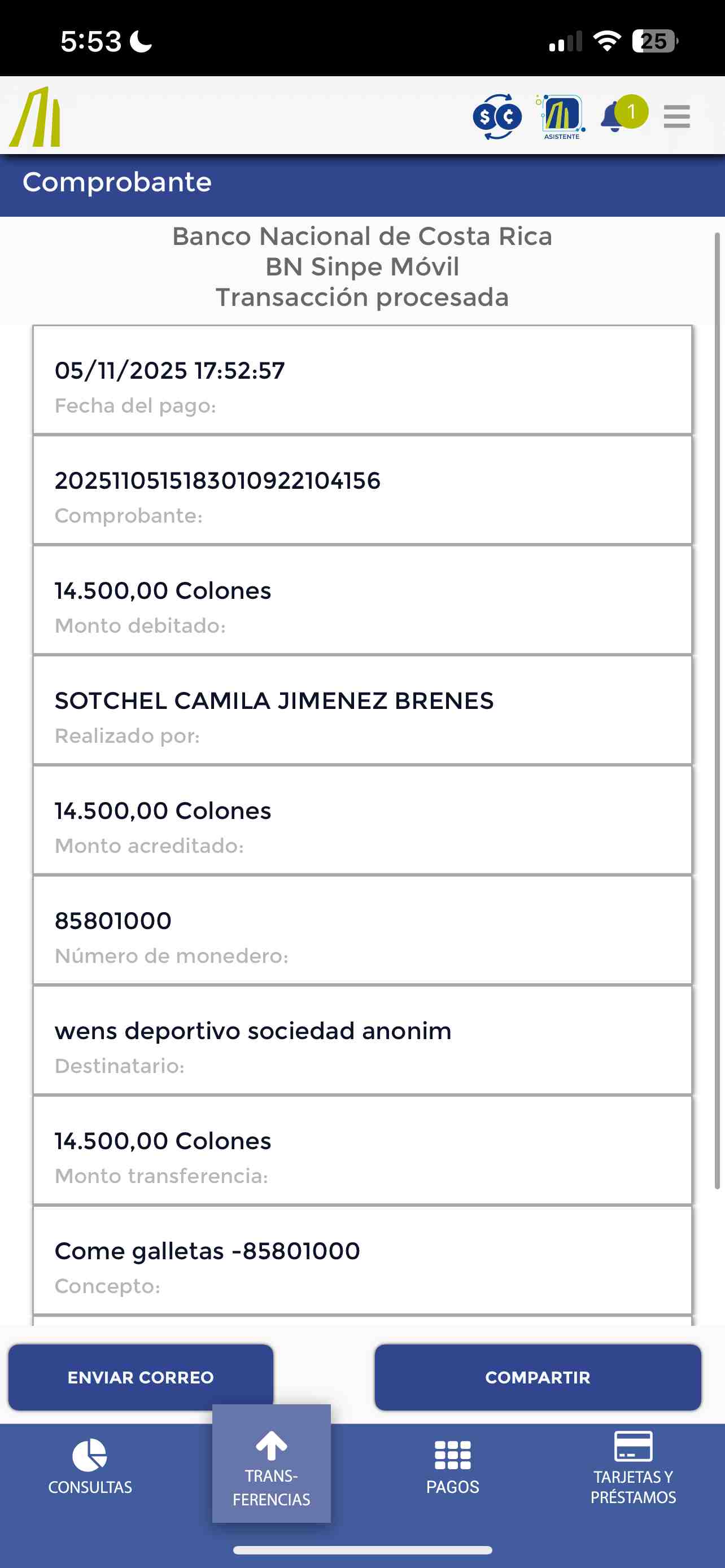Screen dimensions: 725x1568
Task: Tap the Tarjetas y Préstamos card icon
Action: pos(633,1446)
